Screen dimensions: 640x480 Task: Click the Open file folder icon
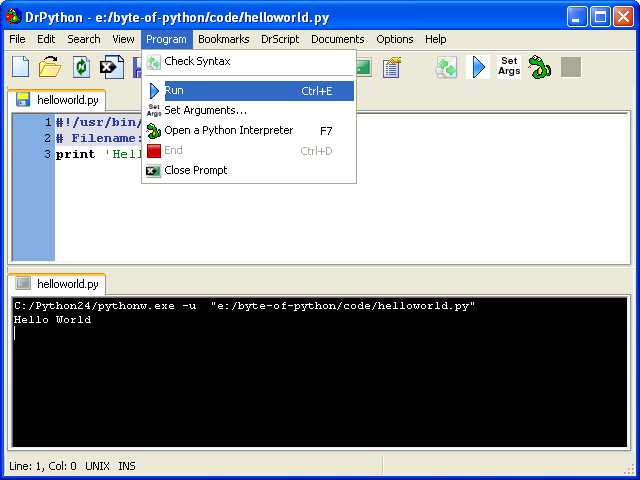tap(50, 67)
